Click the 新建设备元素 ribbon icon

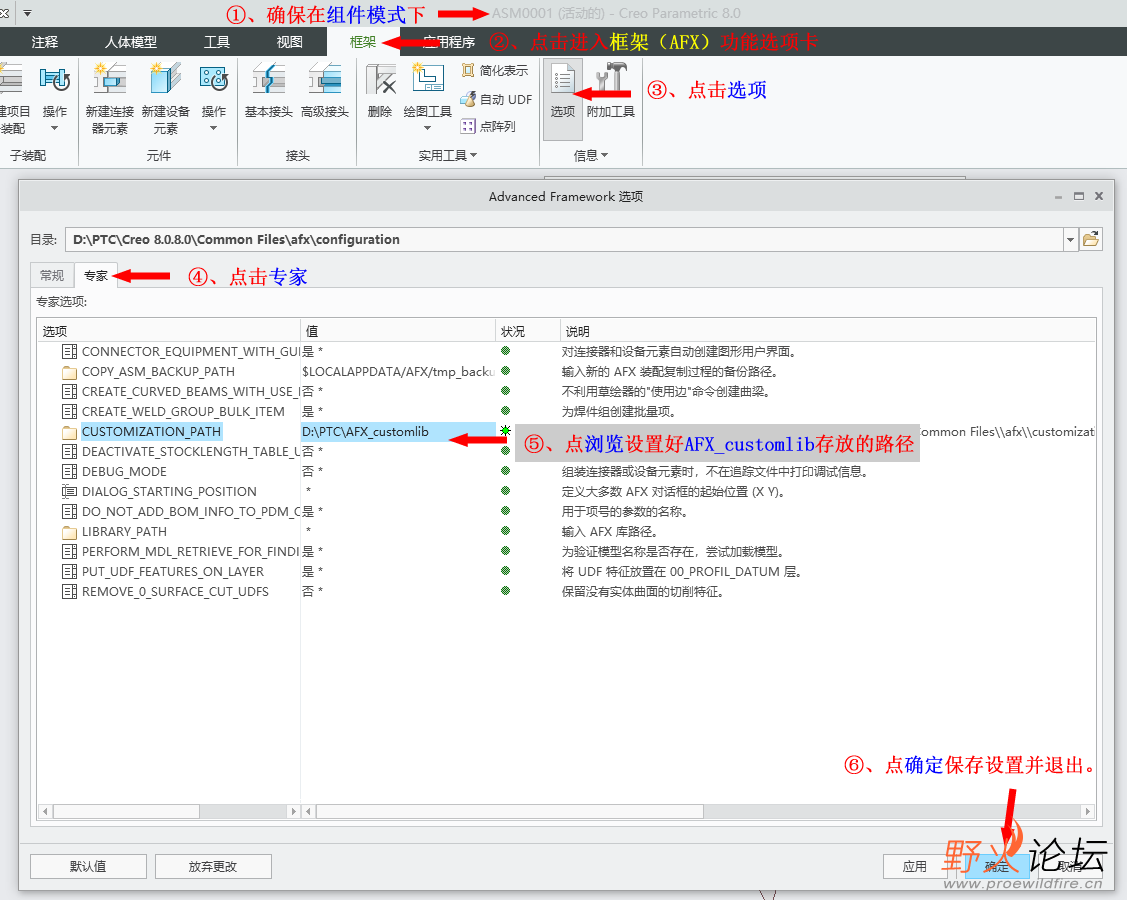(x=165, y=79)
